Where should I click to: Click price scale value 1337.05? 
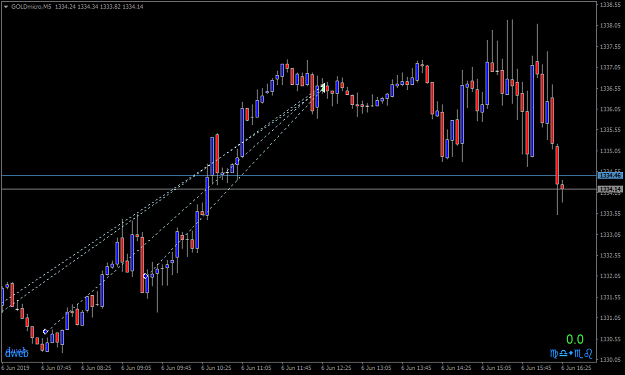coord(610,67)
